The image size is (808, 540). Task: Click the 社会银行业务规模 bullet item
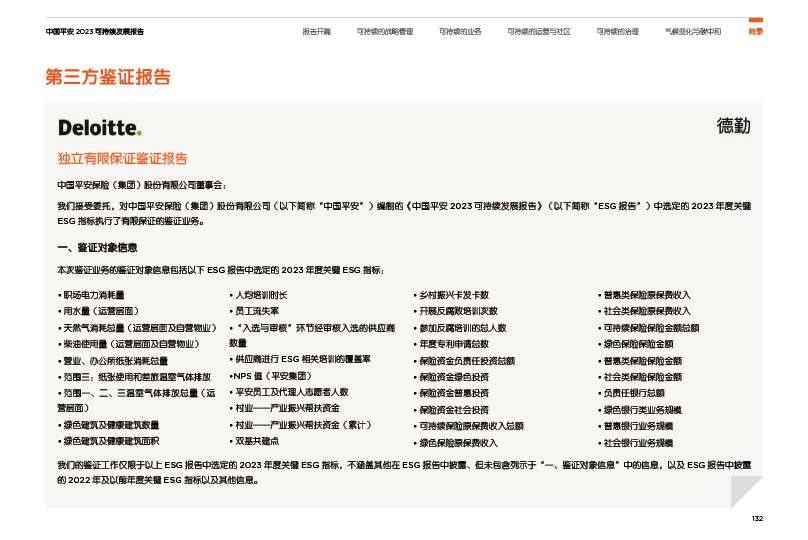[x=640, y=441]
